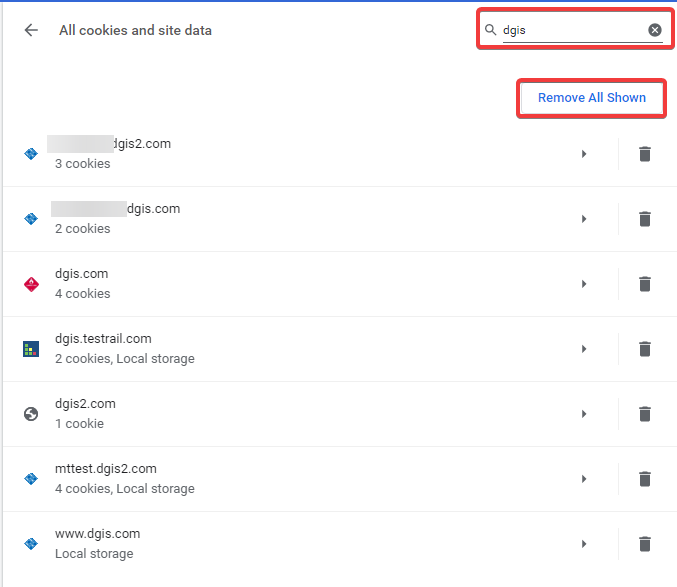Viewport: 677px width, 587px height.
Task: Click the globe icon beside dgis2.com
Action: click(31, 414)
